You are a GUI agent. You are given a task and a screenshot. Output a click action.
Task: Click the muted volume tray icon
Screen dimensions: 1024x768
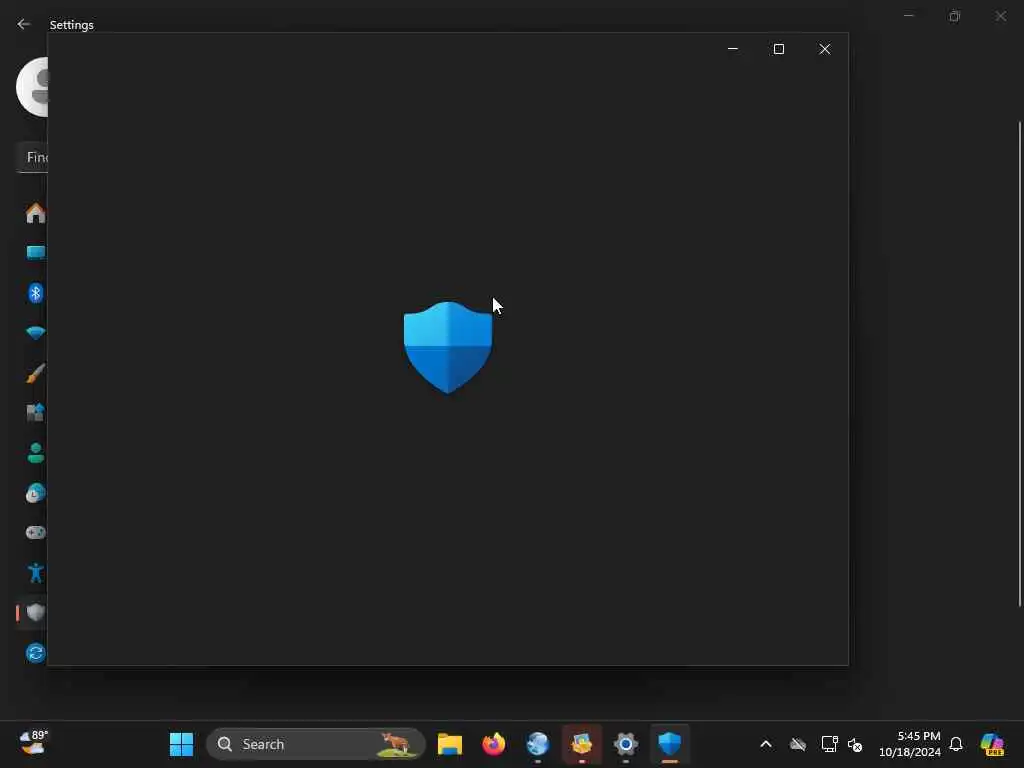(855, 744)
